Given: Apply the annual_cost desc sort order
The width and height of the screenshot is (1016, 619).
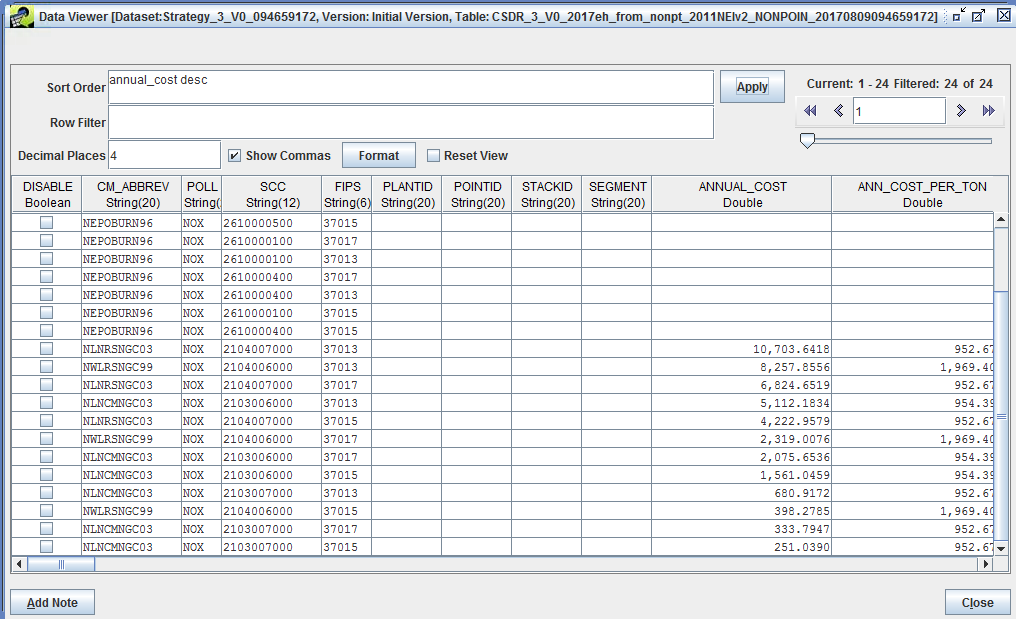Looking at the screenshot, I should [750, 86].
